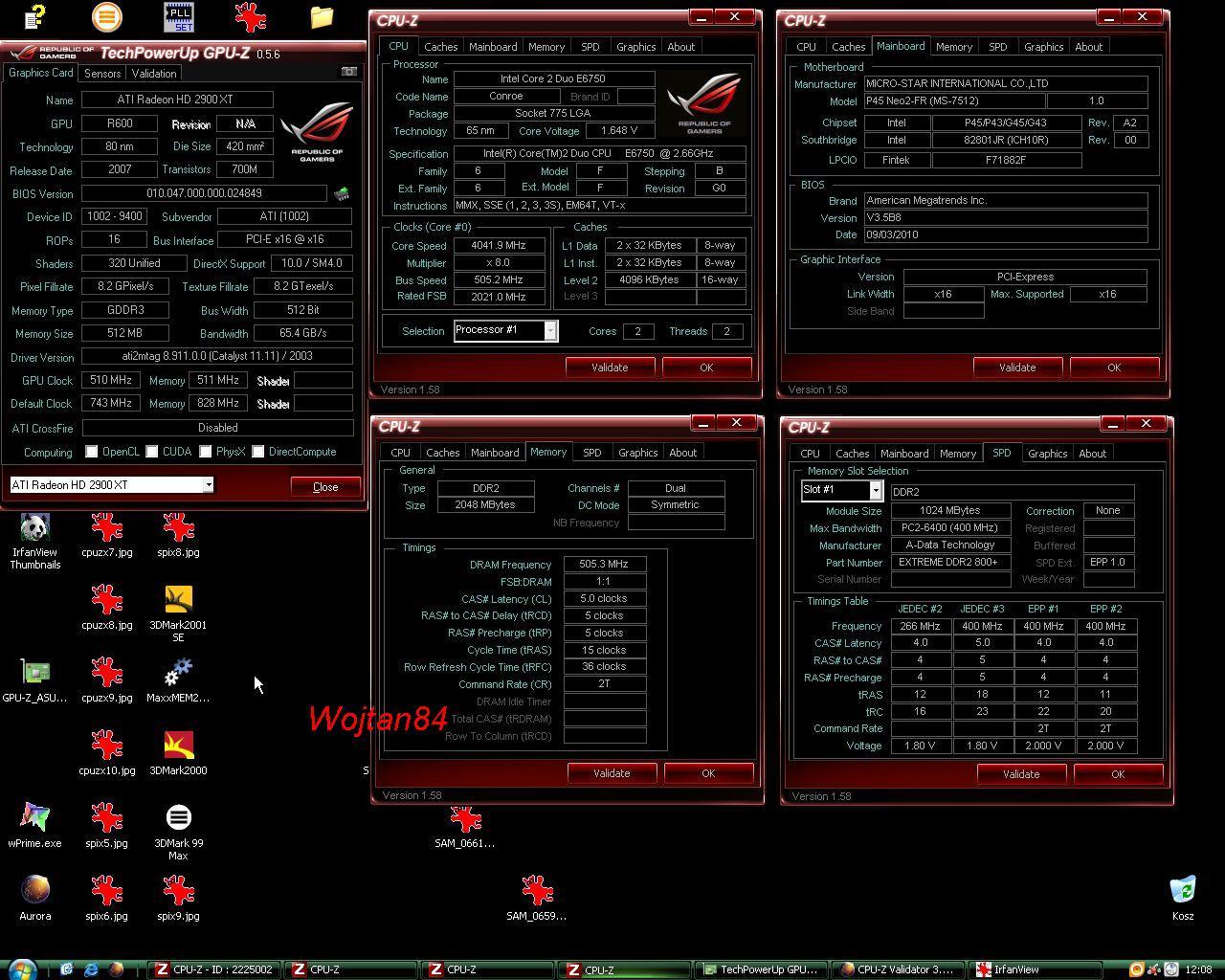Click the Part Number EXTREME DDR2 800+ field
Screen dimensions: 1225x980
point(950,562)
